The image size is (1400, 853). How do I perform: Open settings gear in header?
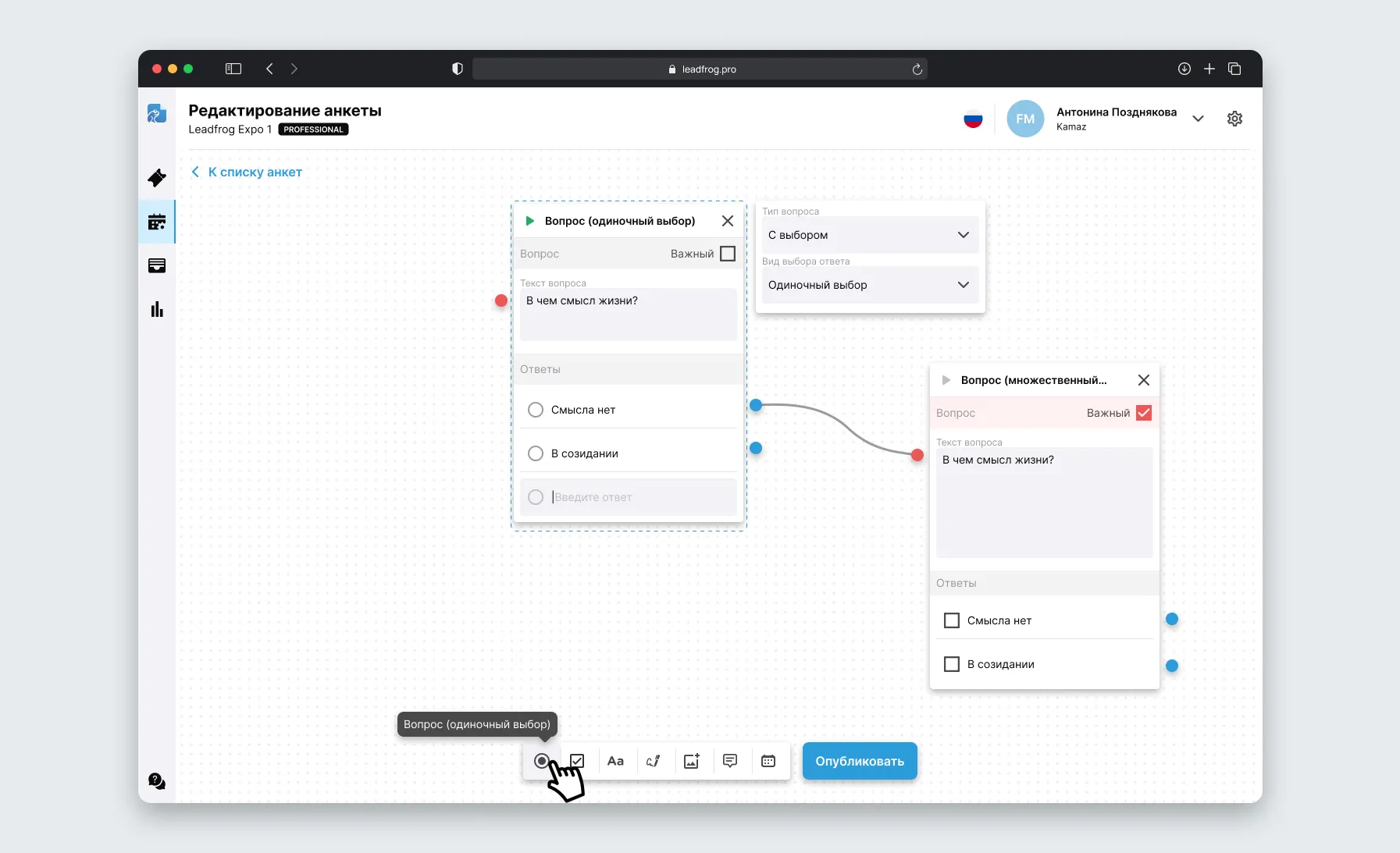1234,119
